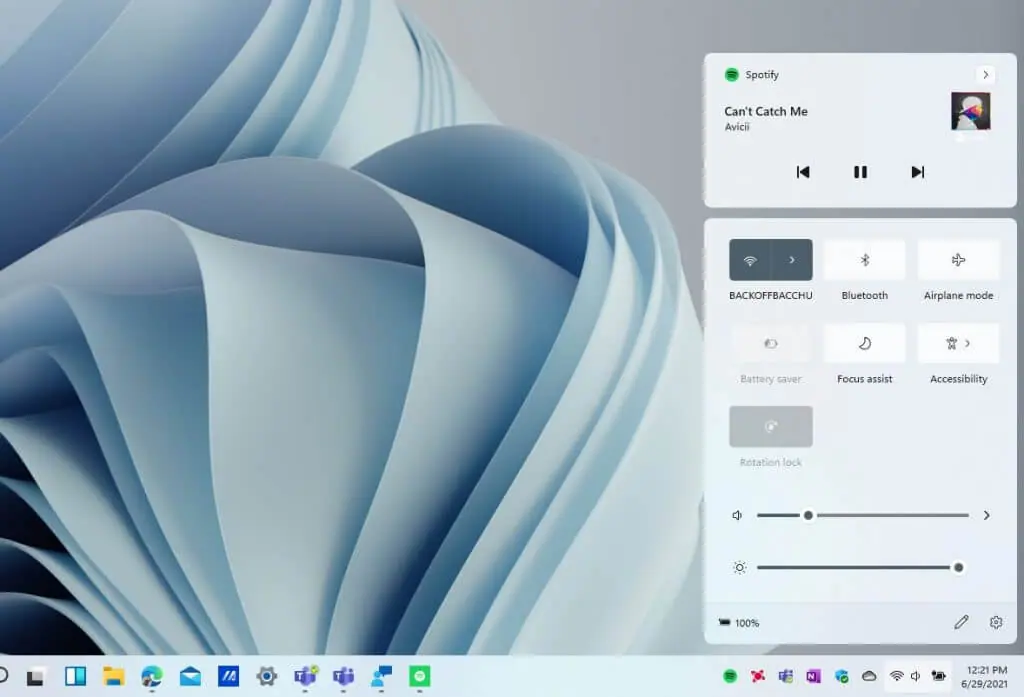Image resolution: width=1024 pixels, height=697 pixels.
Task: Toggle Rotation lock
Action: pyautogui.click(x=771, y=427)
